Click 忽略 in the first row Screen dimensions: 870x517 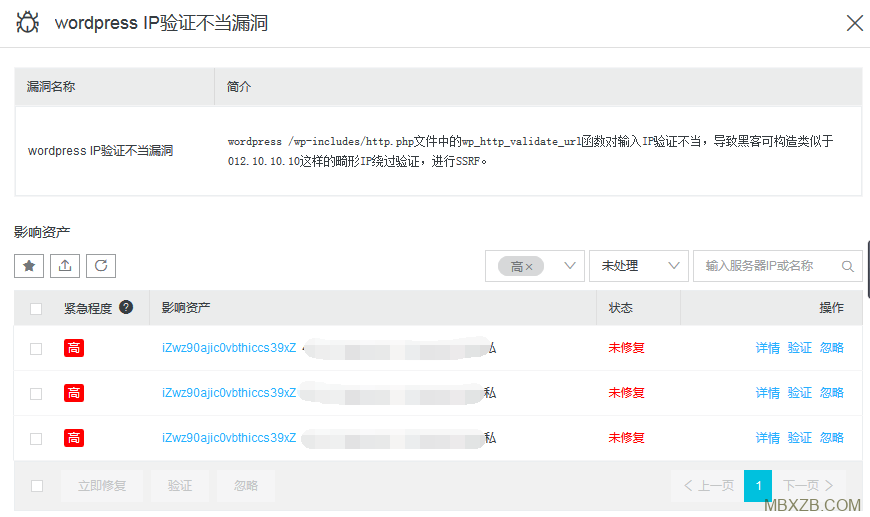pos(832,348)
